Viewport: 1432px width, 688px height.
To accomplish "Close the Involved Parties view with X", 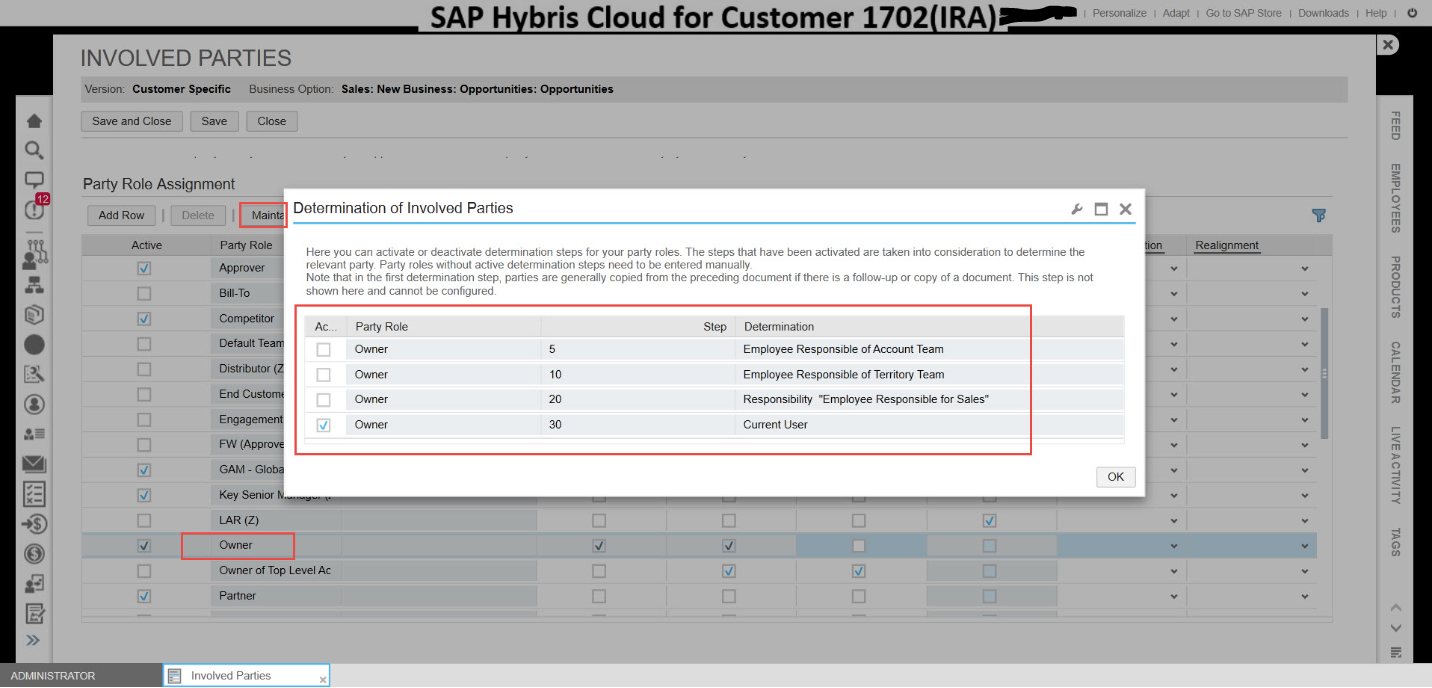I will pyautogui.click(x=1387, y=45).
